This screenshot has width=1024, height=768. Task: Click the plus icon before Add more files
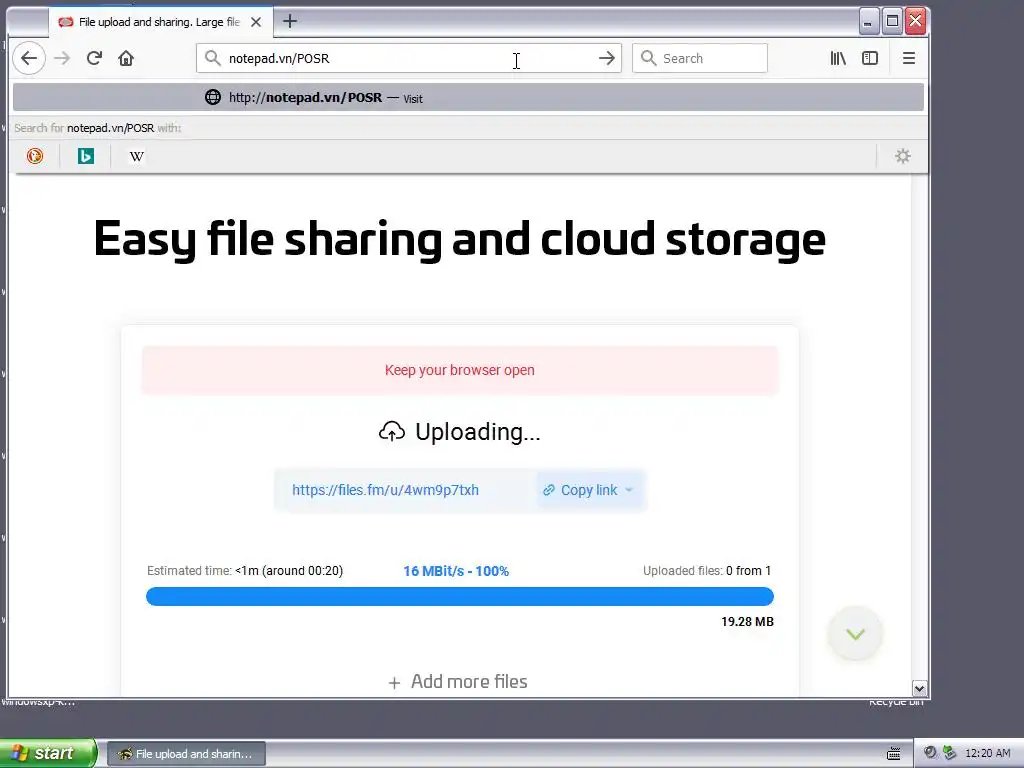(x=394, y=683)
